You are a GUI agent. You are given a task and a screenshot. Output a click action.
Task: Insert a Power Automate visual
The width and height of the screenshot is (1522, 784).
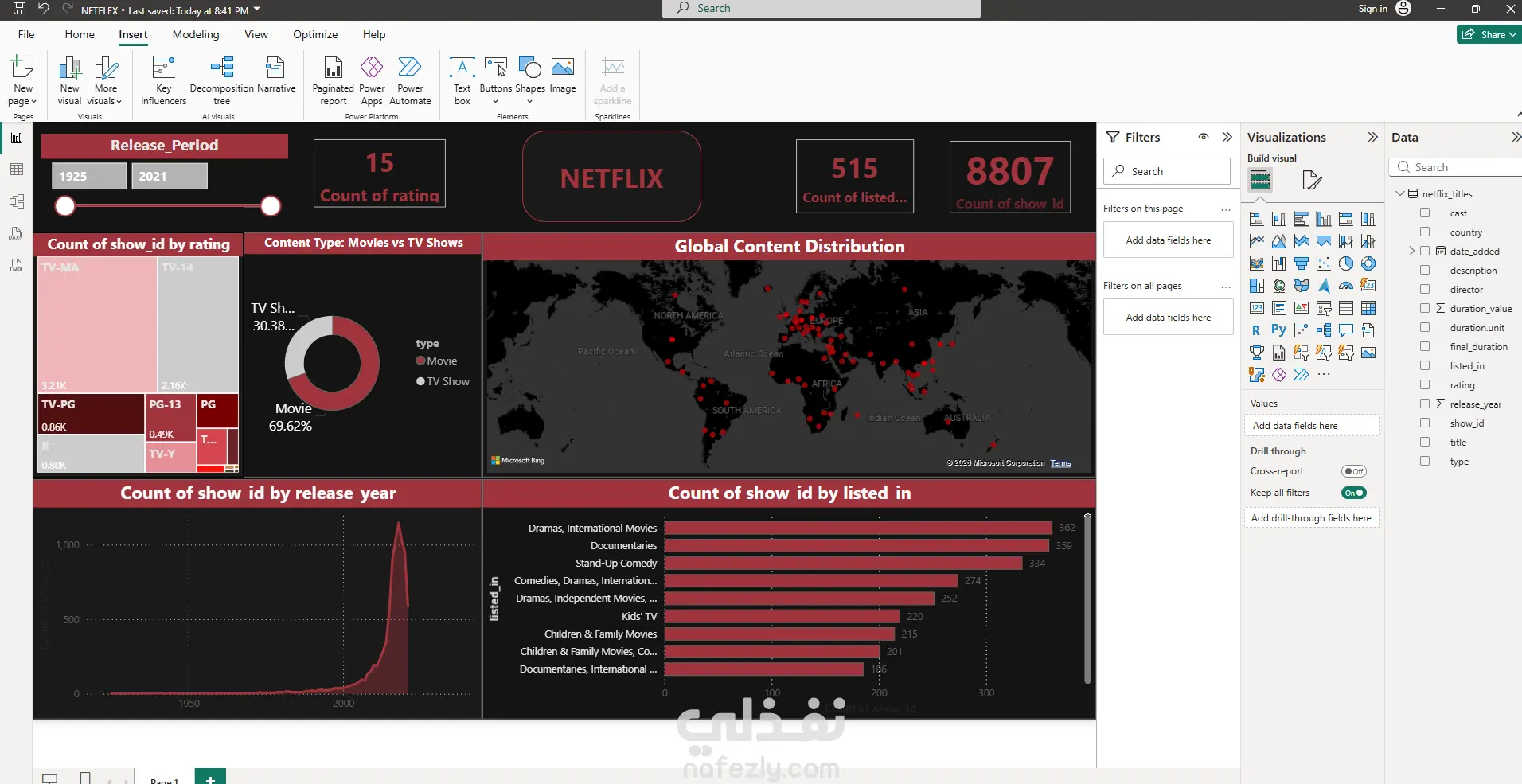pyautogui.click(x=410, y=80)
